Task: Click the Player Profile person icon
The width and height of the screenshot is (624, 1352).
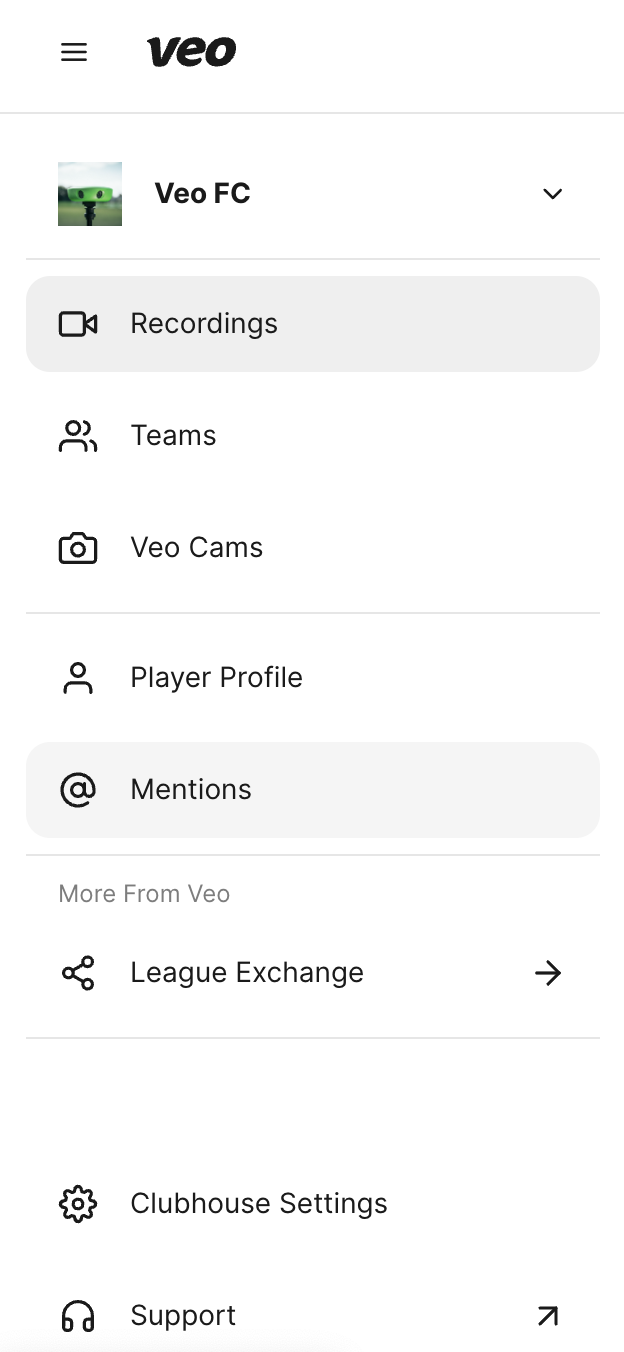Action: click(78, 678)
